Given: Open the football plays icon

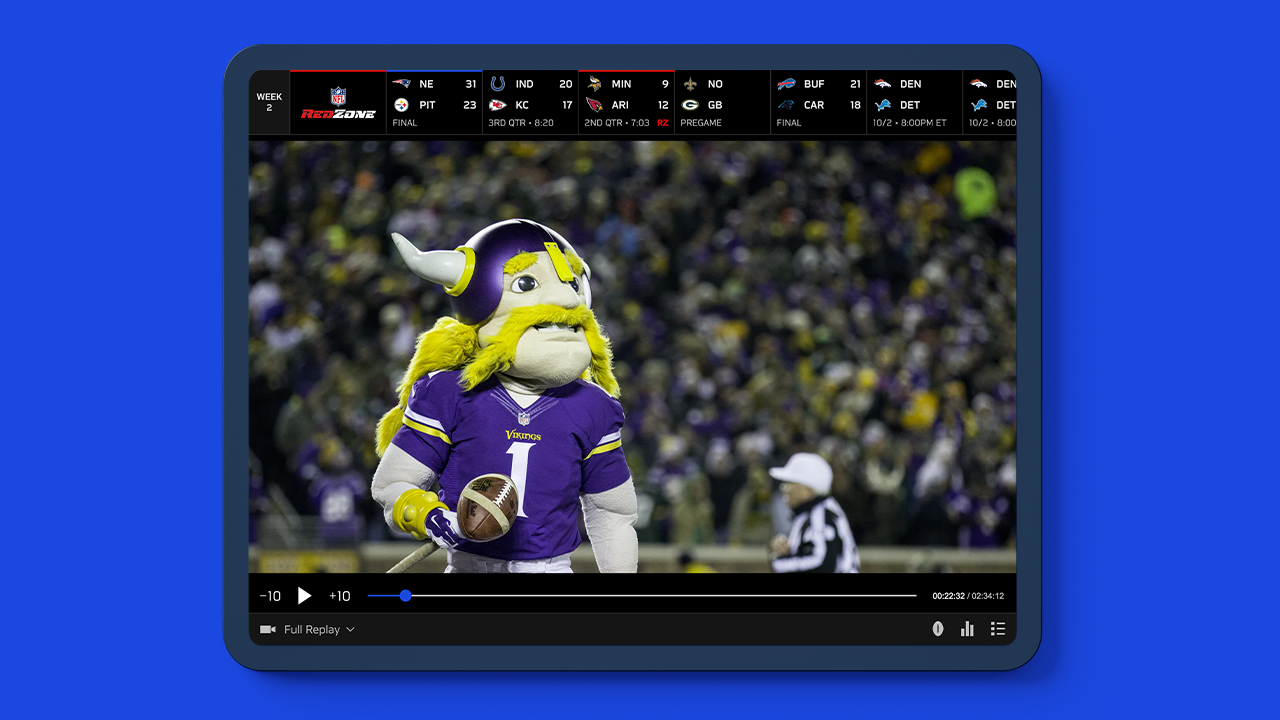Looking at the screenshot, I should point(938,629).
